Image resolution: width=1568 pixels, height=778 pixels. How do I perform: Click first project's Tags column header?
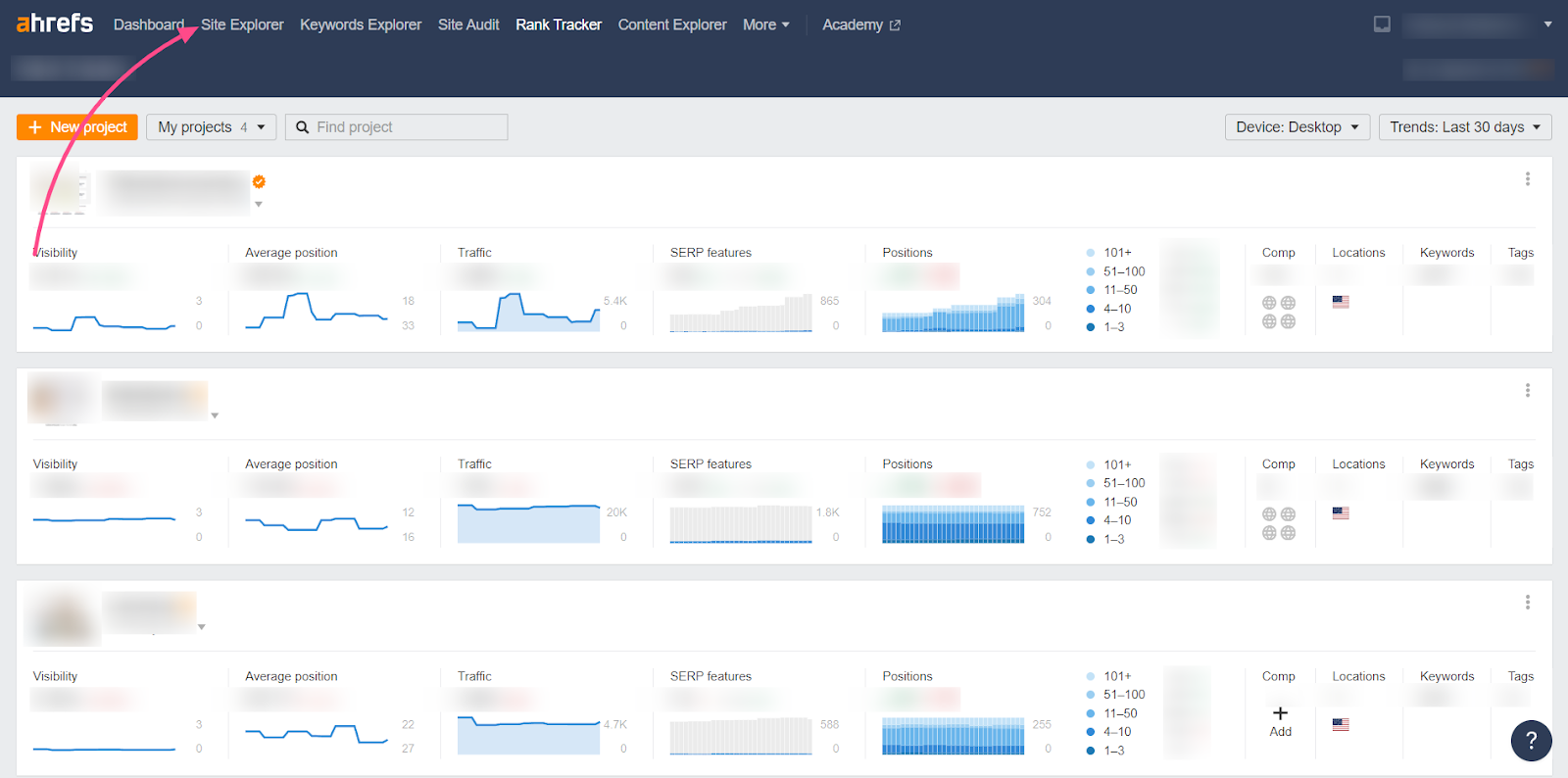click(x=1520, y=253)
